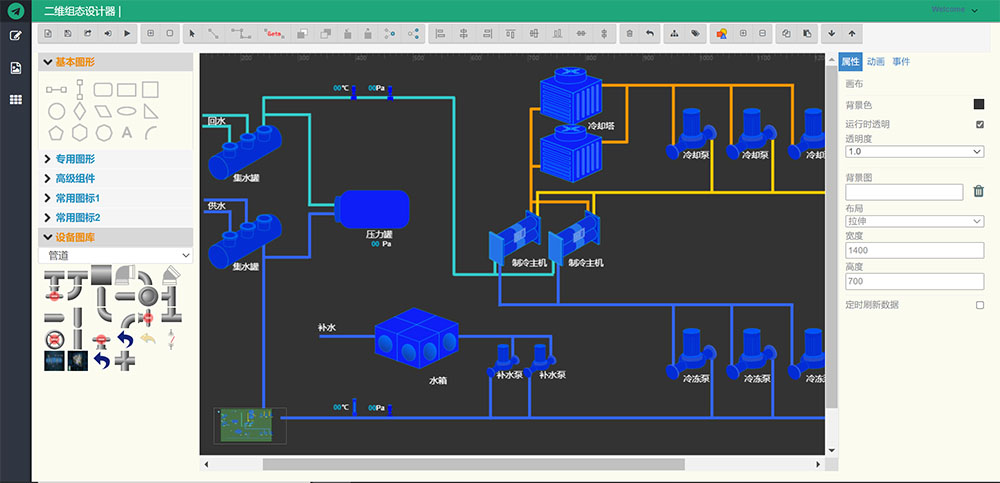Open the 布局 拉伸 dropdown

pos(915,221)
